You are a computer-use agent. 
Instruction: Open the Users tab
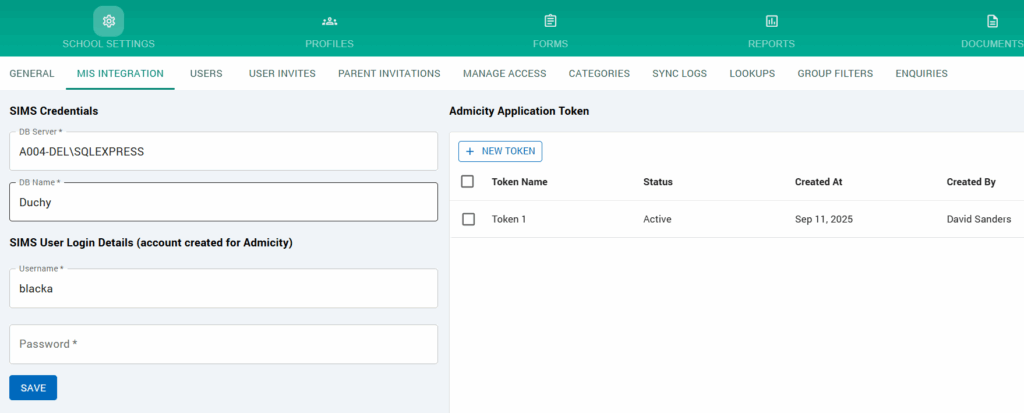pyautogui.click(x=206, y=74)
